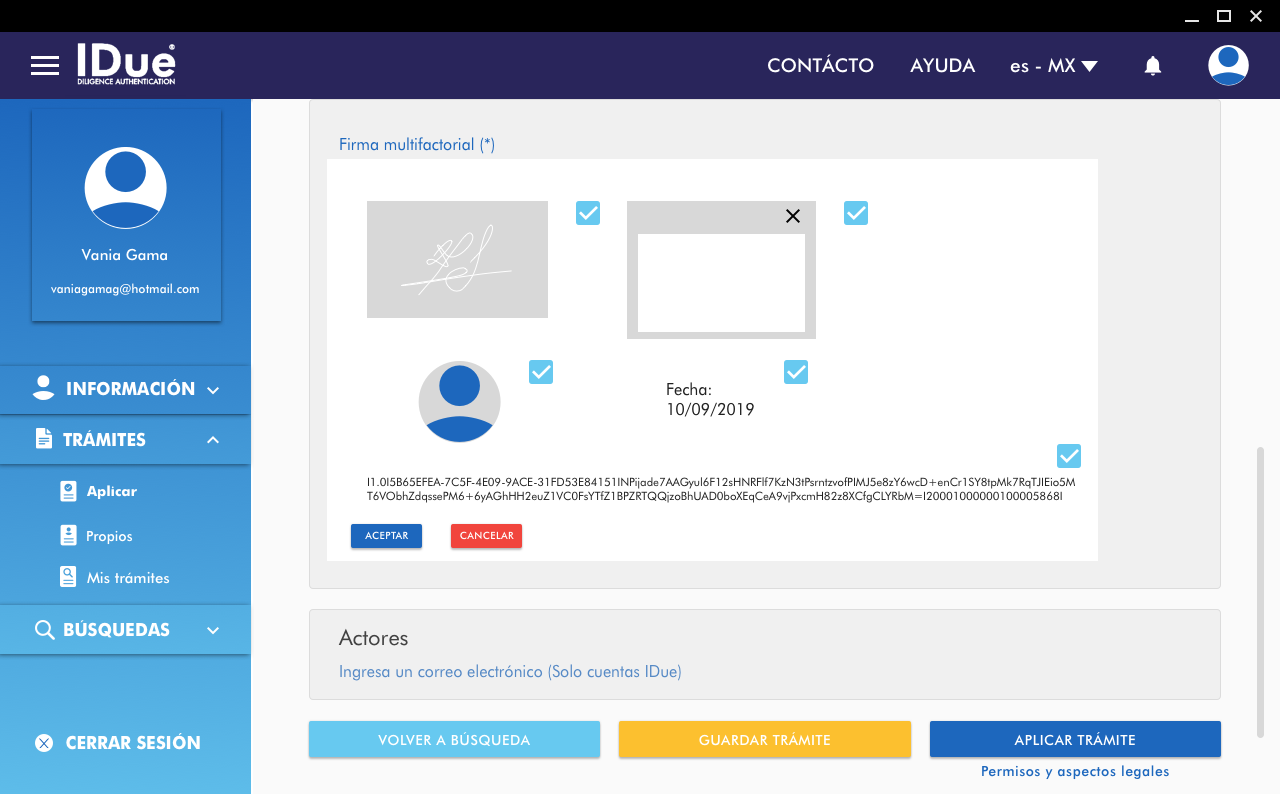Open the Contácto menu item
The width and height of the screenshot is (1280, 794).
pyautogui.click(x=820, y=66)
